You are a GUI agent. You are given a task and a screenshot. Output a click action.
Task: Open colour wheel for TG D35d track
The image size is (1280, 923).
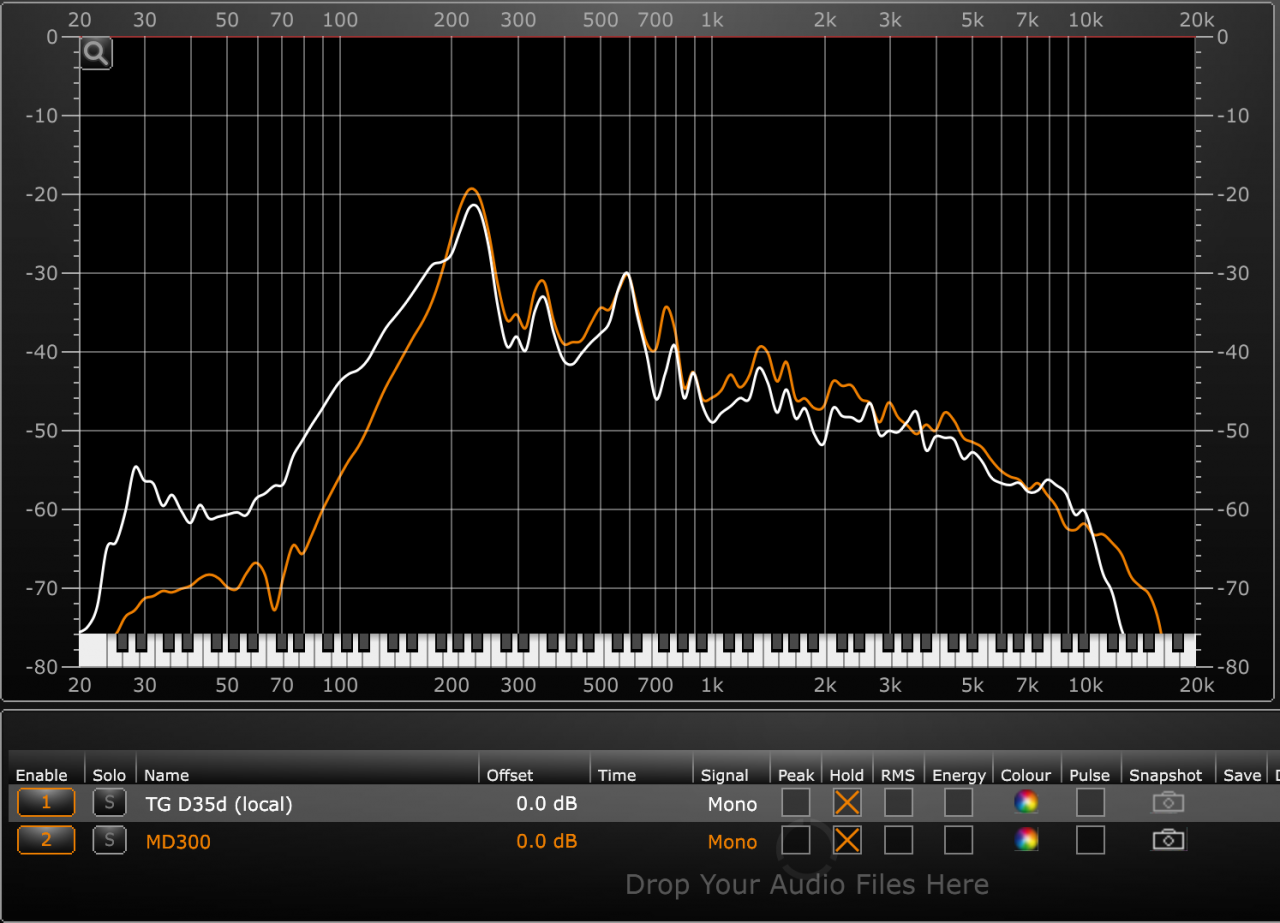[1026, 802]
